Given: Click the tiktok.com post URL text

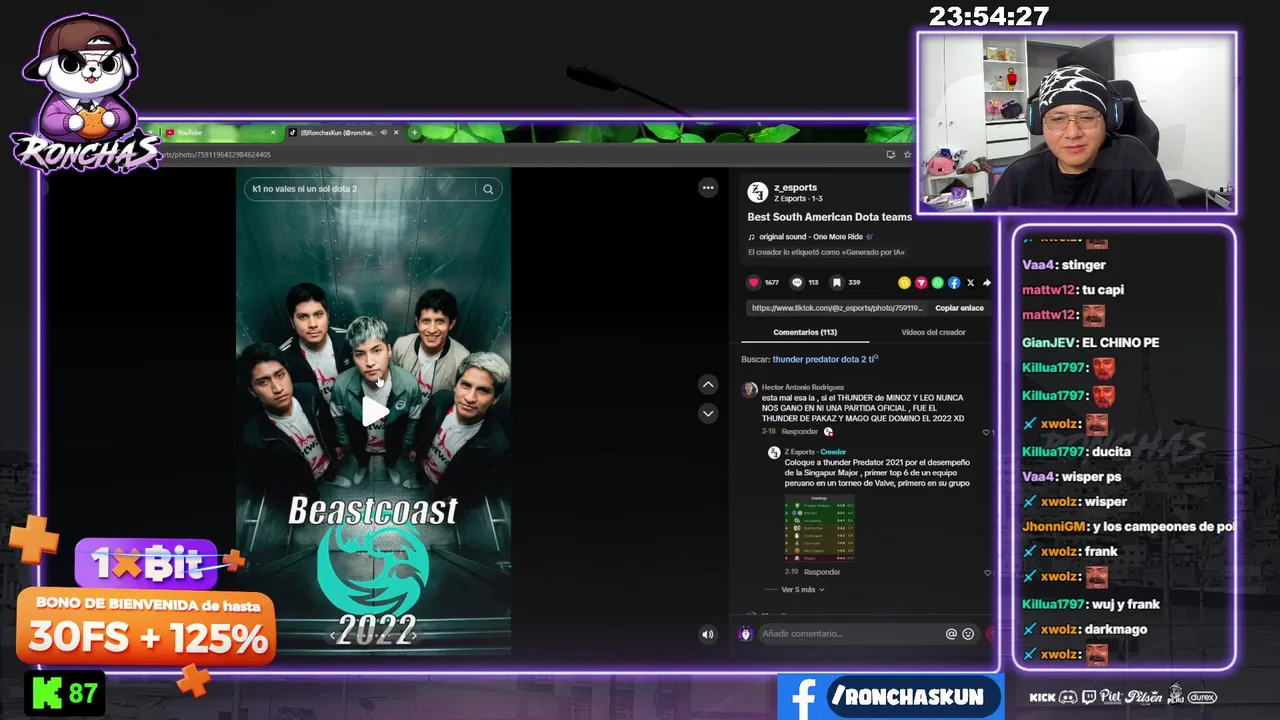Looking at the screenshot, I should point(838,308).
